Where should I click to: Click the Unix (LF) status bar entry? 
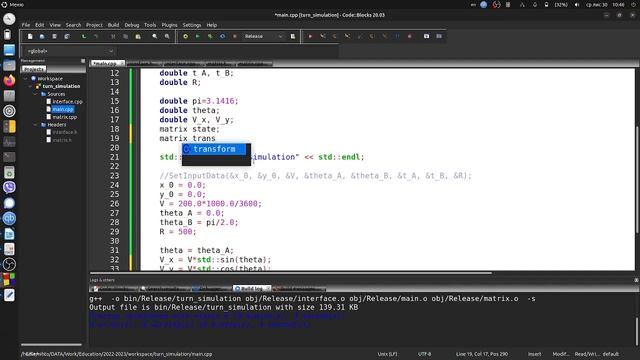pyautogui.click(x=387, y=354)
